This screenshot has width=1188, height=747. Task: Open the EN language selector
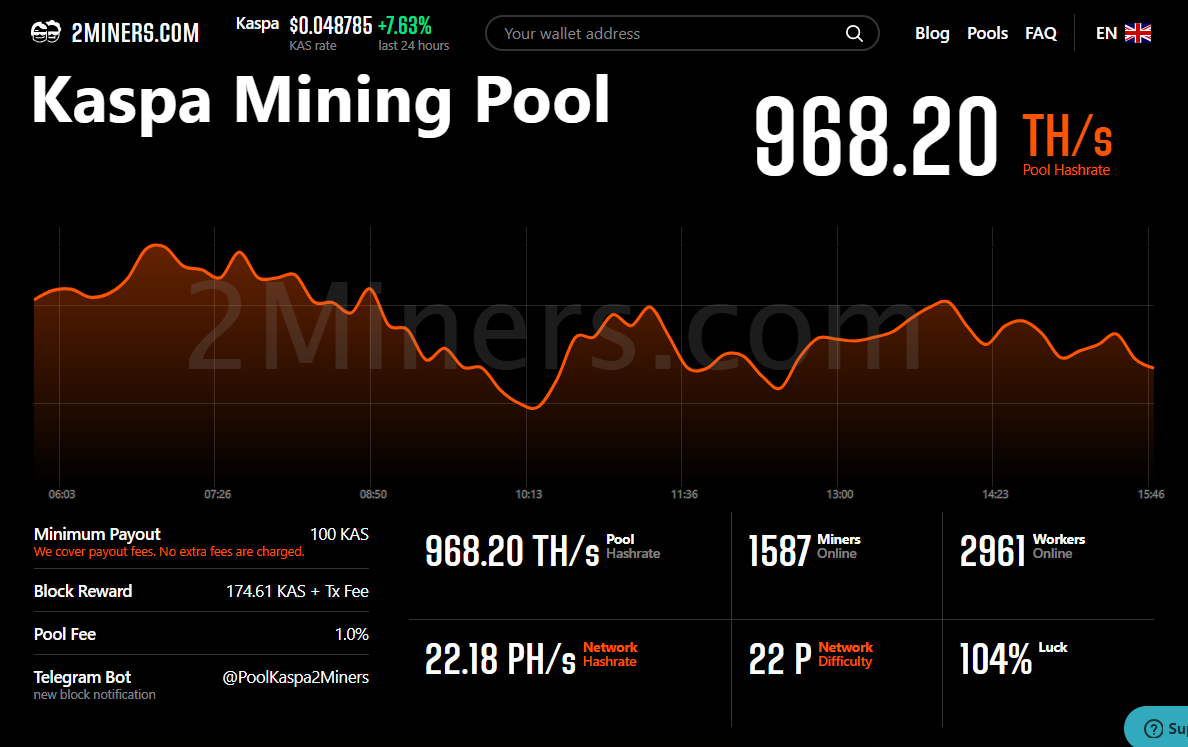pos(1123,33)
